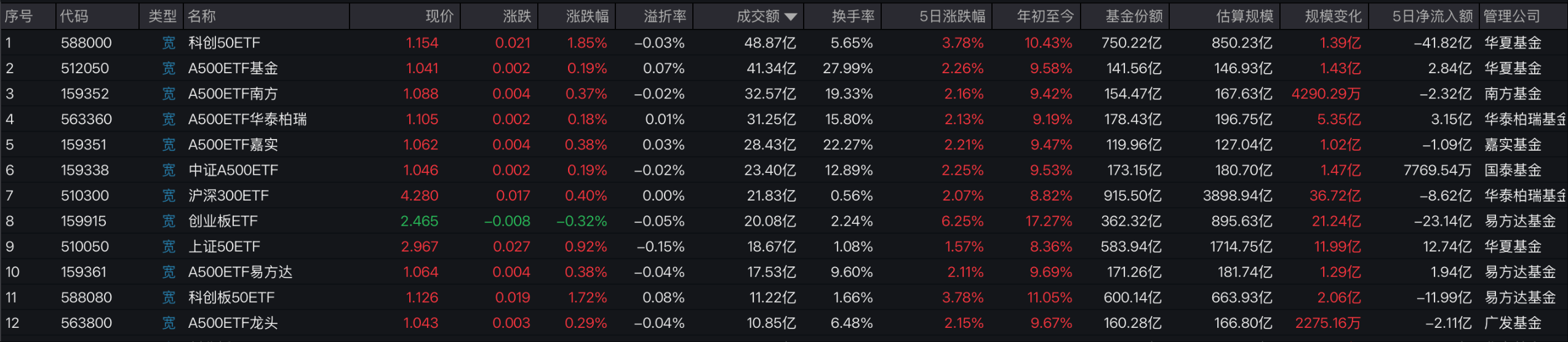
Task: Click the 年初至今 column header
Action: click(x=1045, y=17)
